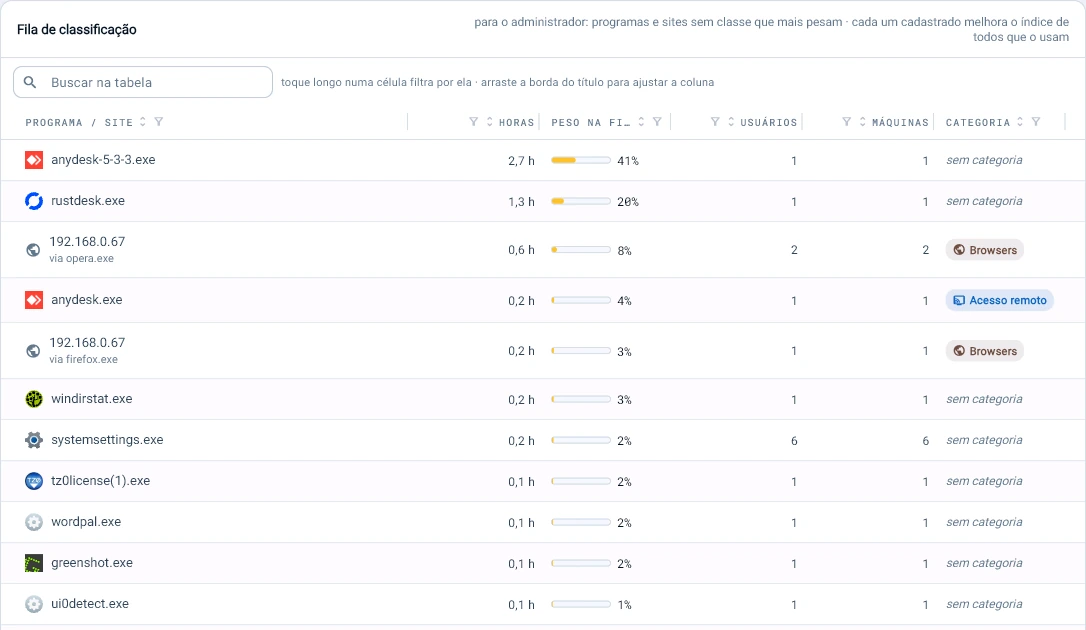
Task: Click the Acesso remoto category tag
Action: 999,300
